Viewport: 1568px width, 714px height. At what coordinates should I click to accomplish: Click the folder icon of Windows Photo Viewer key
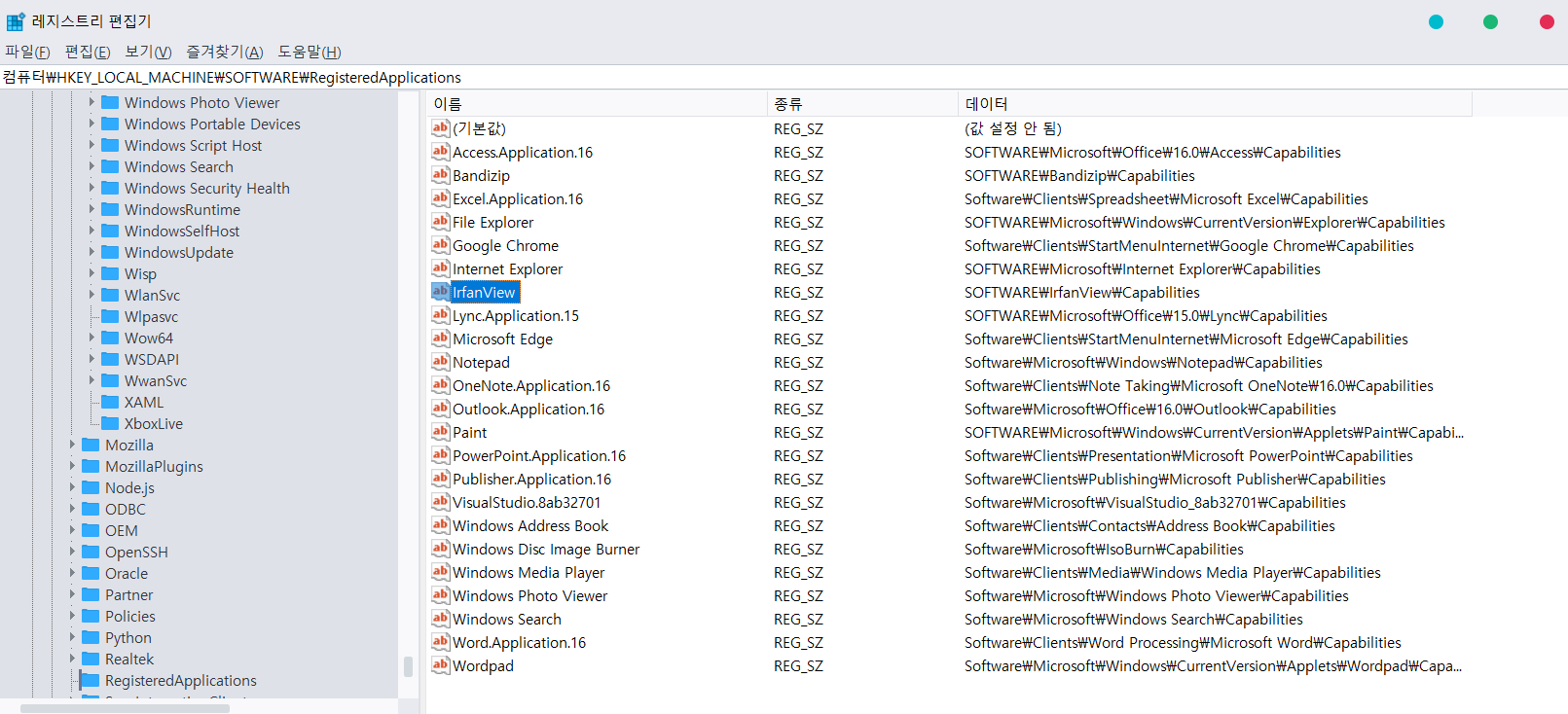pyautogui.click(x=110, y=102)
